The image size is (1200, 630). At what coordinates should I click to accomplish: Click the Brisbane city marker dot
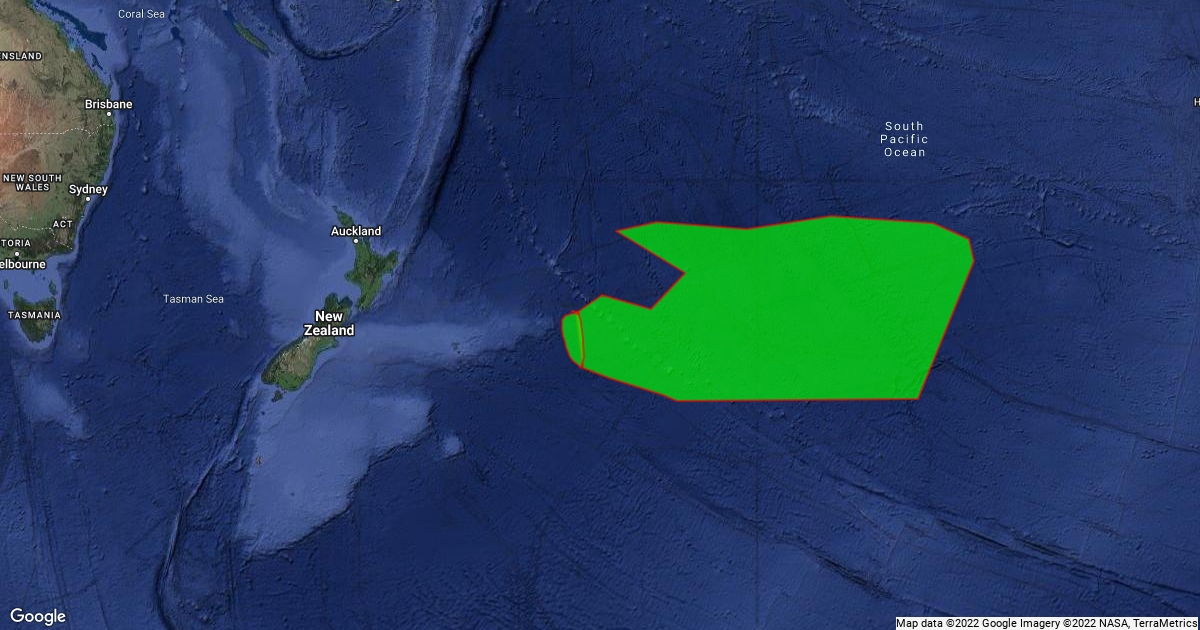pos(111,114)
